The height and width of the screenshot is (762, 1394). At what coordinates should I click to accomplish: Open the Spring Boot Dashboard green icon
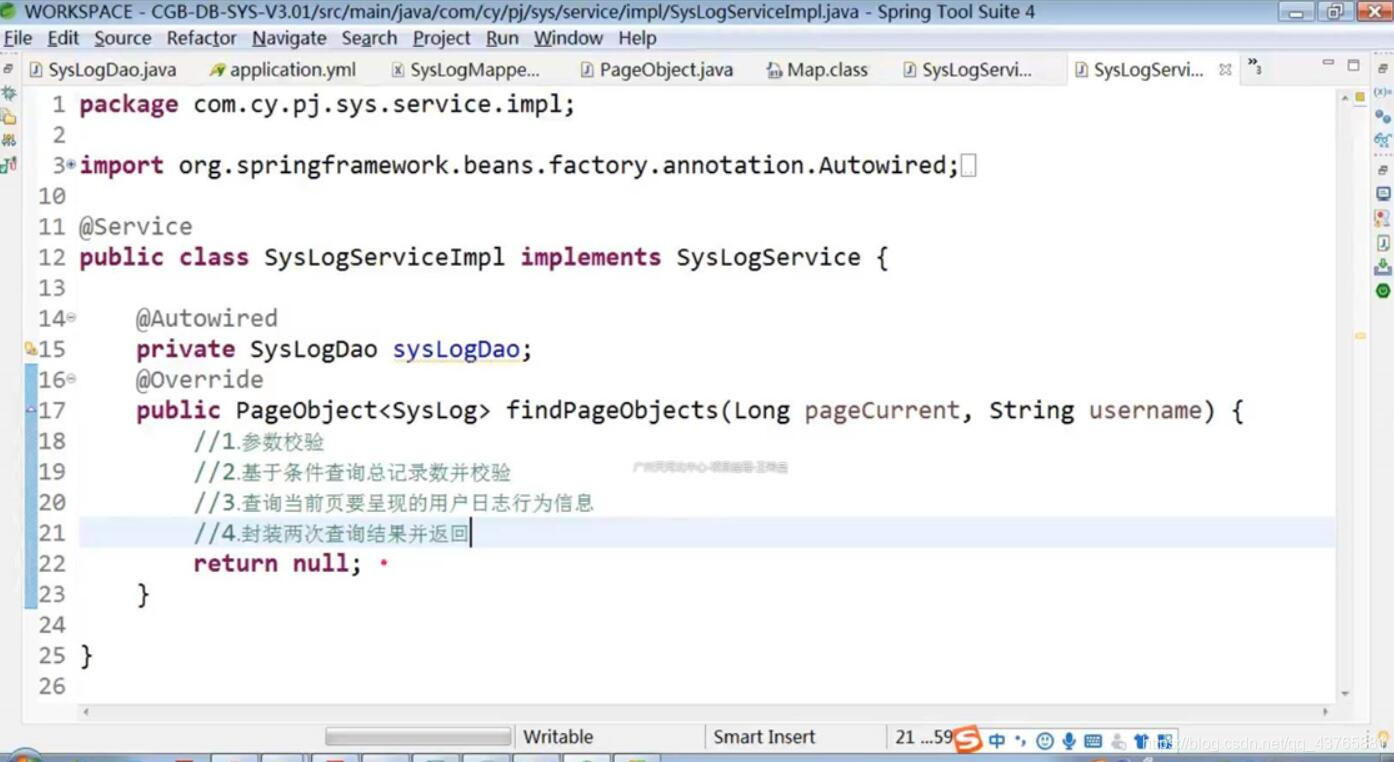coord(1383,291)
